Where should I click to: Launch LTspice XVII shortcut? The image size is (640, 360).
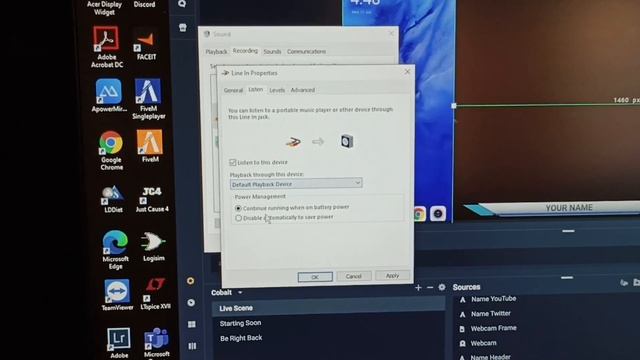[155, 294]
